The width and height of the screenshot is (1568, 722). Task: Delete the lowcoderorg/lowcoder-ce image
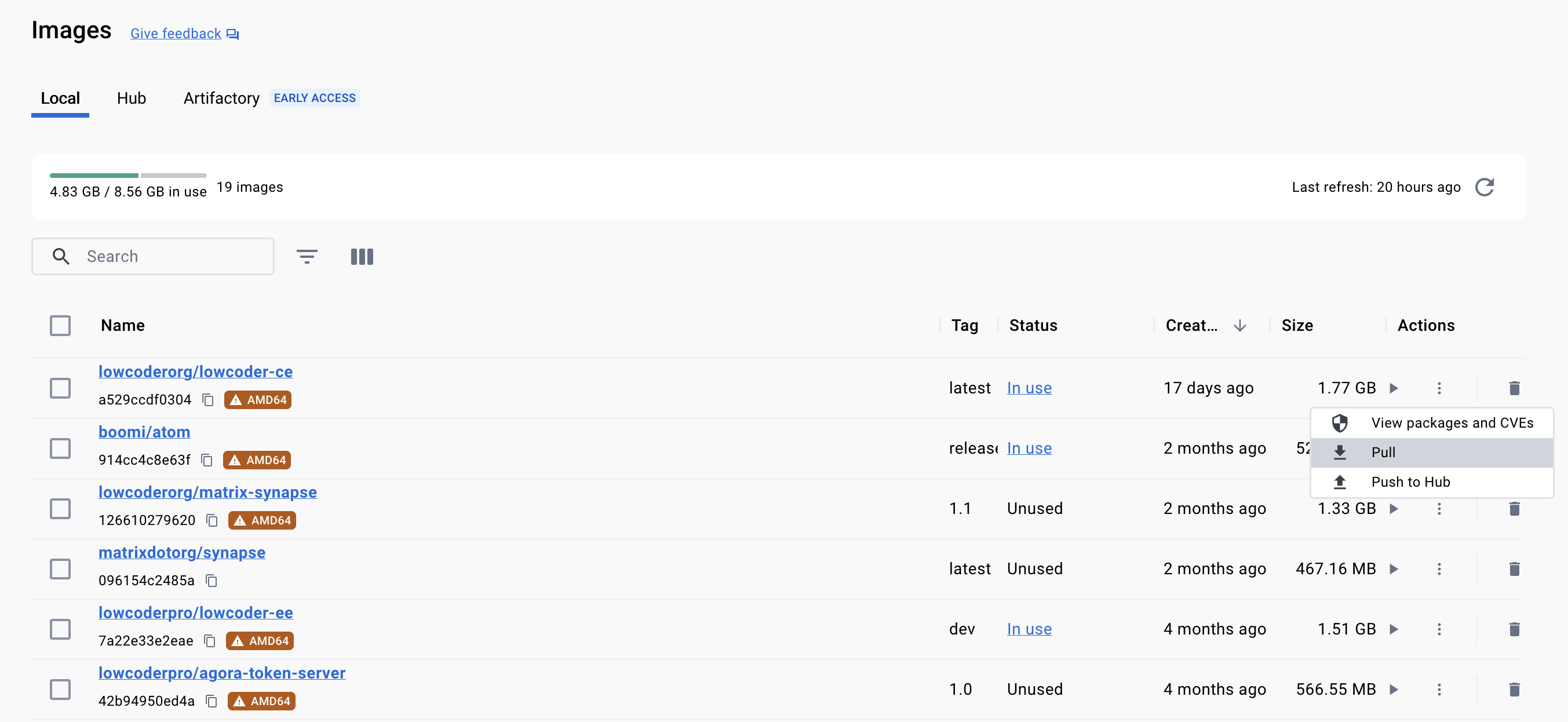coord(1514,388)
